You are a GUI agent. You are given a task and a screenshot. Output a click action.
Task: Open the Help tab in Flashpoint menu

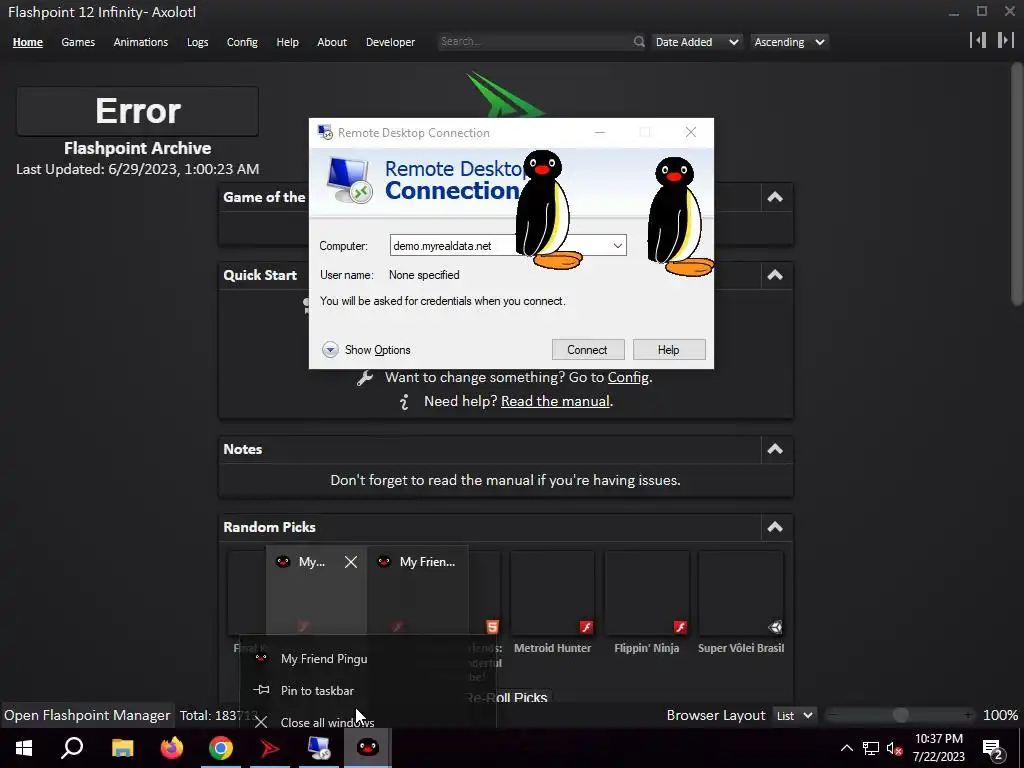tap(287, 42)
